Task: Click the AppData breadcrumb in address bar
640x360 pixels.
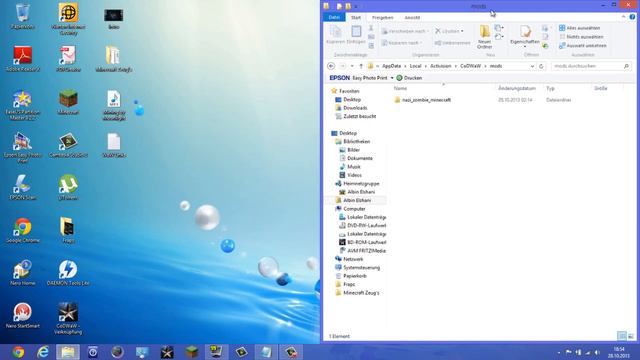Action: pyautogui.click(x=391, y=66)
